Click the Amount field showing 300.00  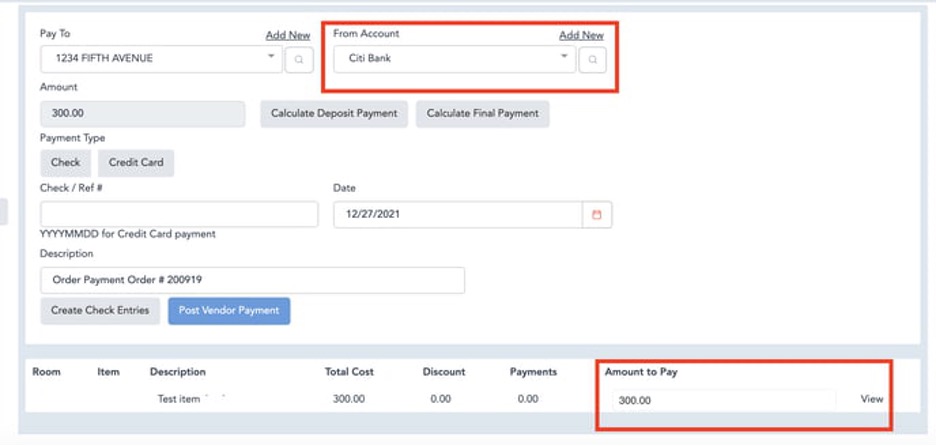pos(143,113)
